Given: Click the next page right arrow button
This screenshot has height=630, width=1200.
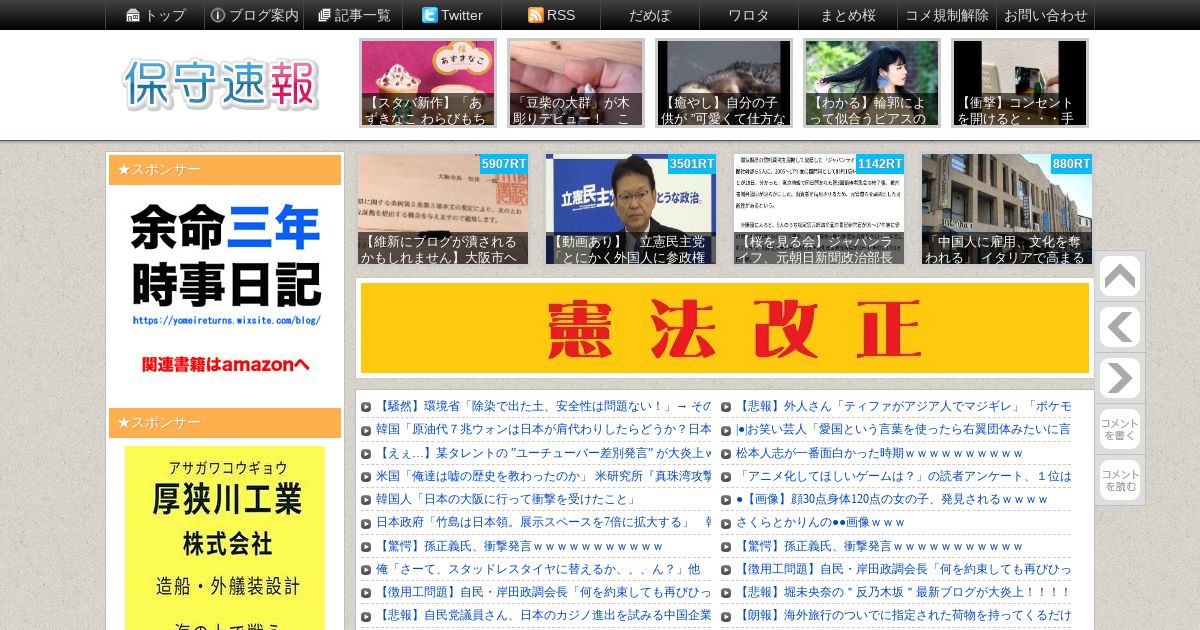Looking at the screenshot, I should point(1119,378).
